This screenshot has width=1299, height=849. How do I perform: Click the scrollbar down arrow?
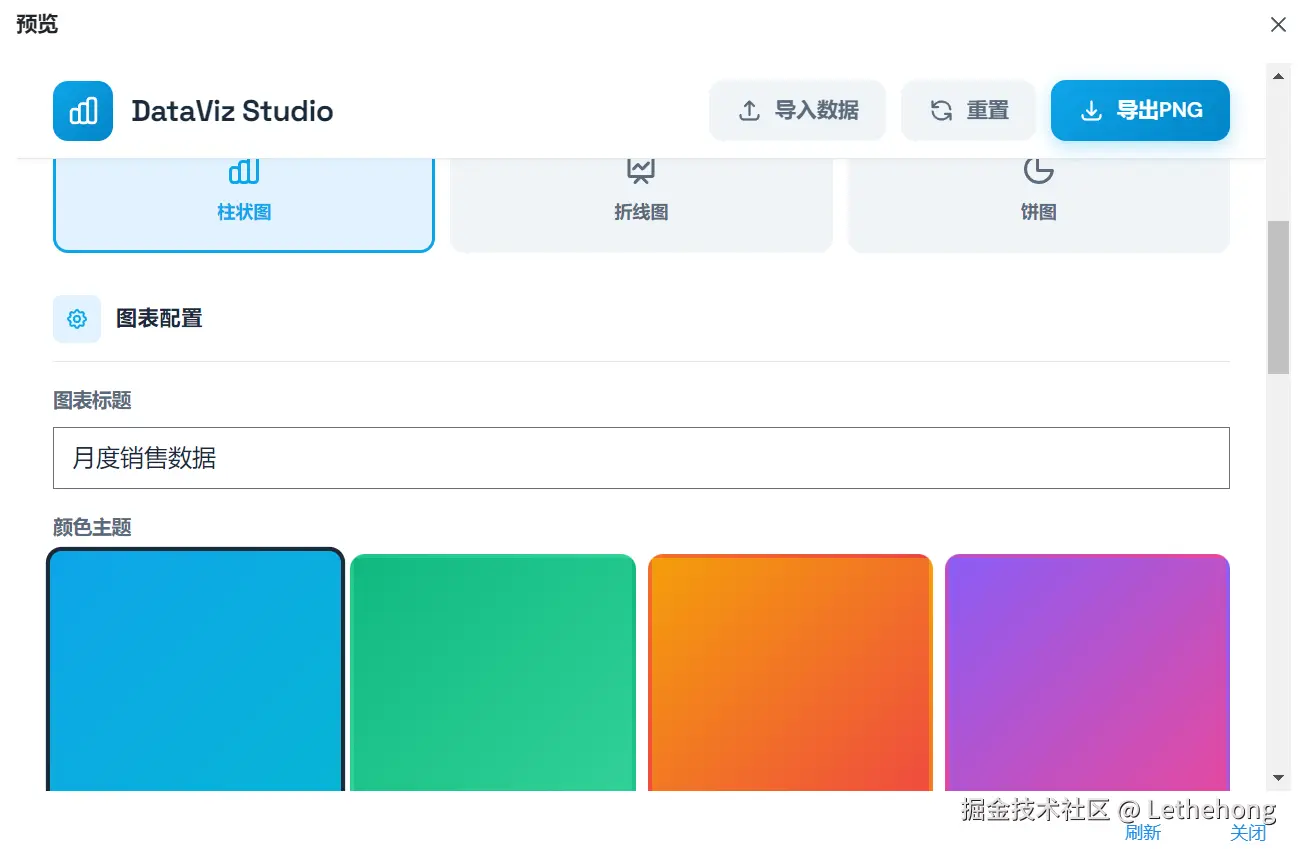tap(1278, 777)
